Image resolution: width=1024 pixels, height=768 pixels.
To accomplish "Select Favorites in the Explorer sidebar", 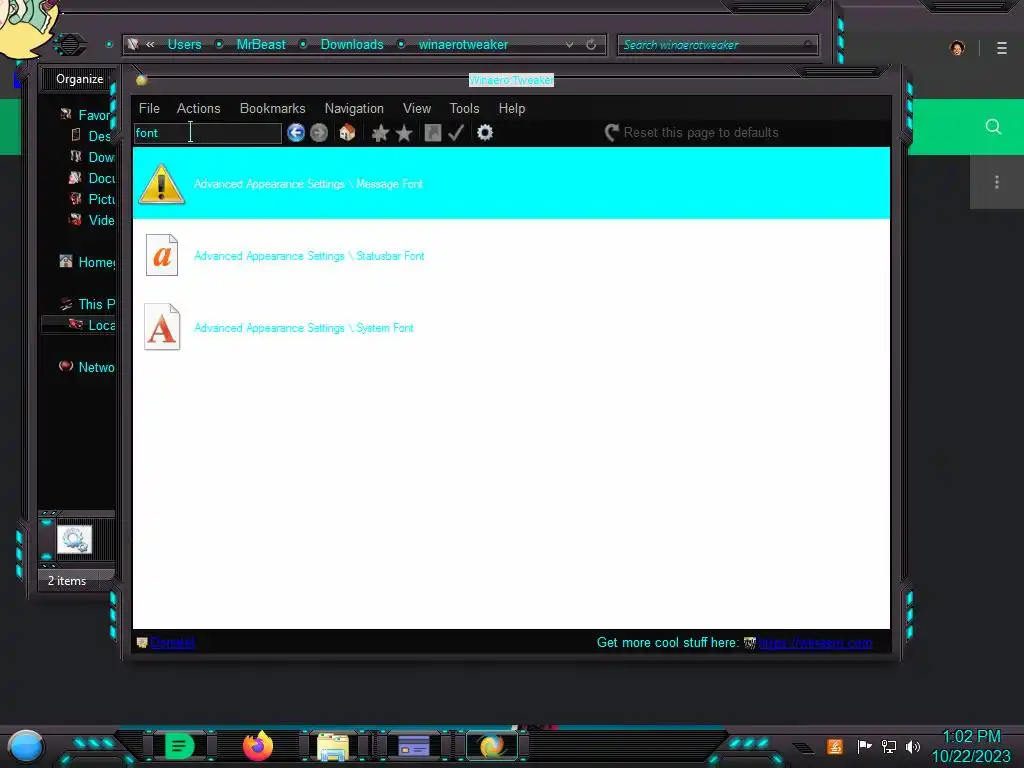I will click(x=88, y=115).
